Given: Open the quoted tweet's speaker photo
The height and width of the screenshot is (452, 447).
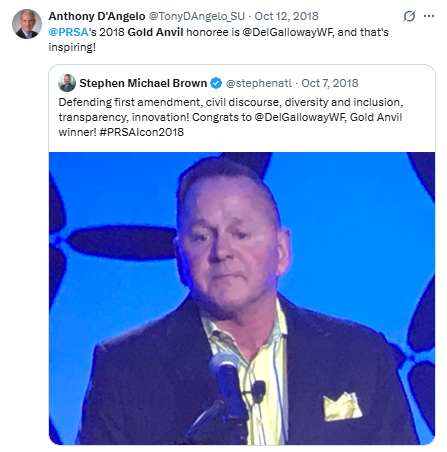Looking at the screenshot, I should 242,298.
